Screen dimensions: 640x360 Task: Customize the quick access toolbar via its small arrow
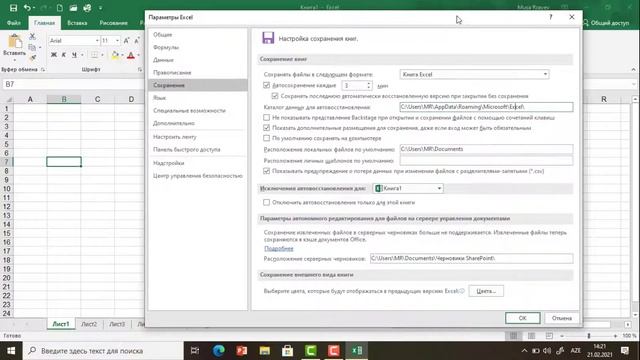(100, 8)
